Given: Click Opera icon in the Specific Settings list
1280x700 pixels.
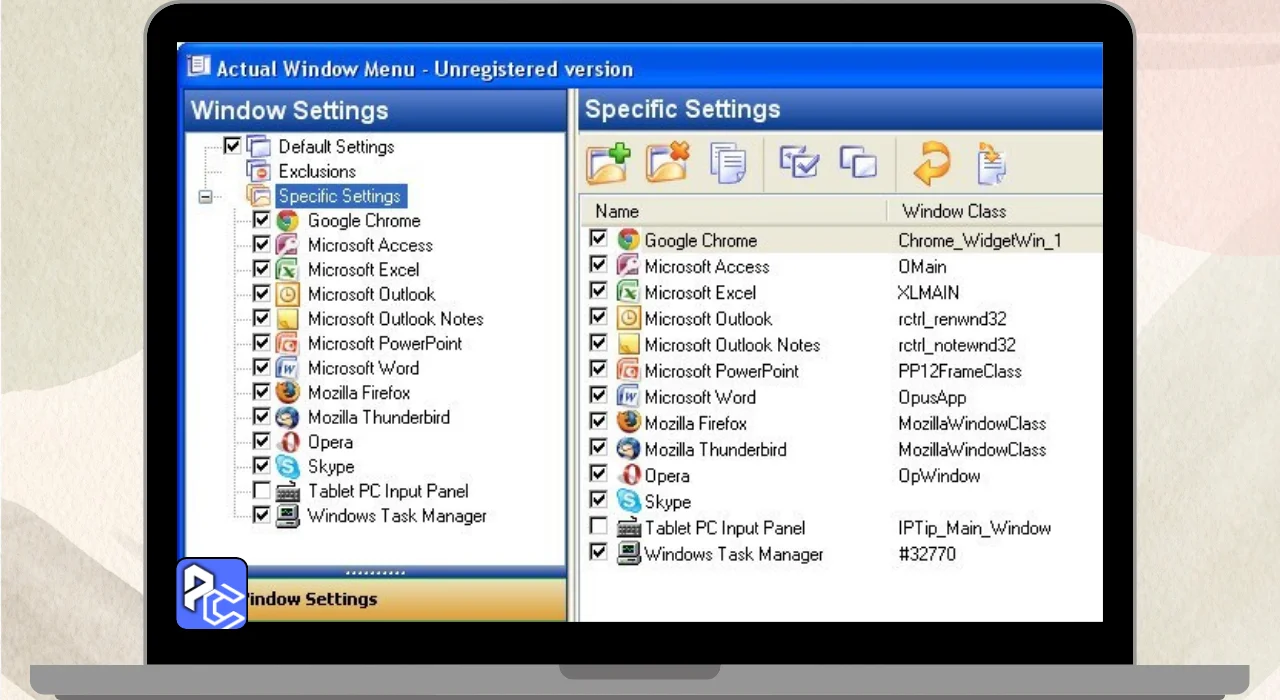Looking at the screenshot, I should tap(630, 475).
